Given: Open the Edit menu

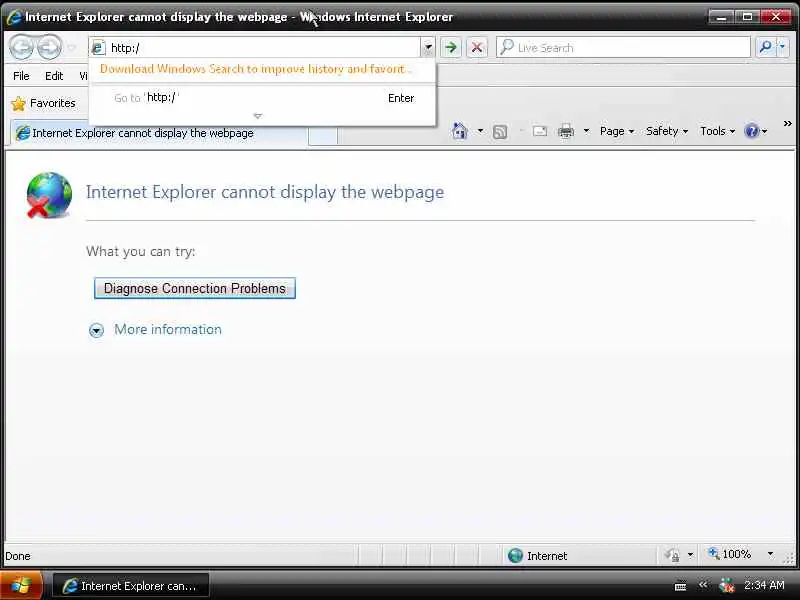Looking at the screenshot, I should pyautogui.click(x=54, y=76).
